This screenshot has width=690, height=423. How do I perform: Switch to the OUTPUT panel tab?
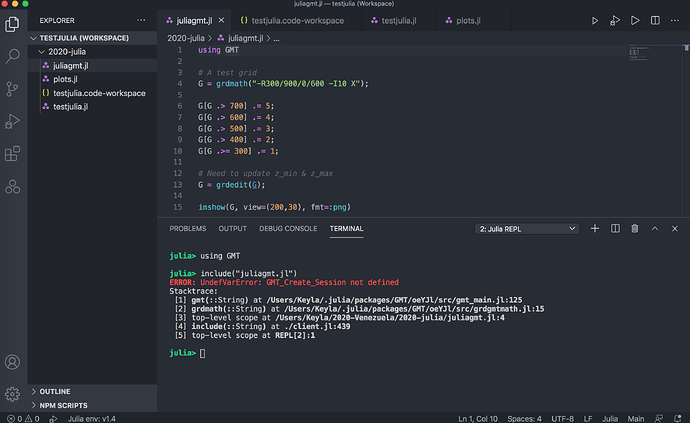click(232, 228)
